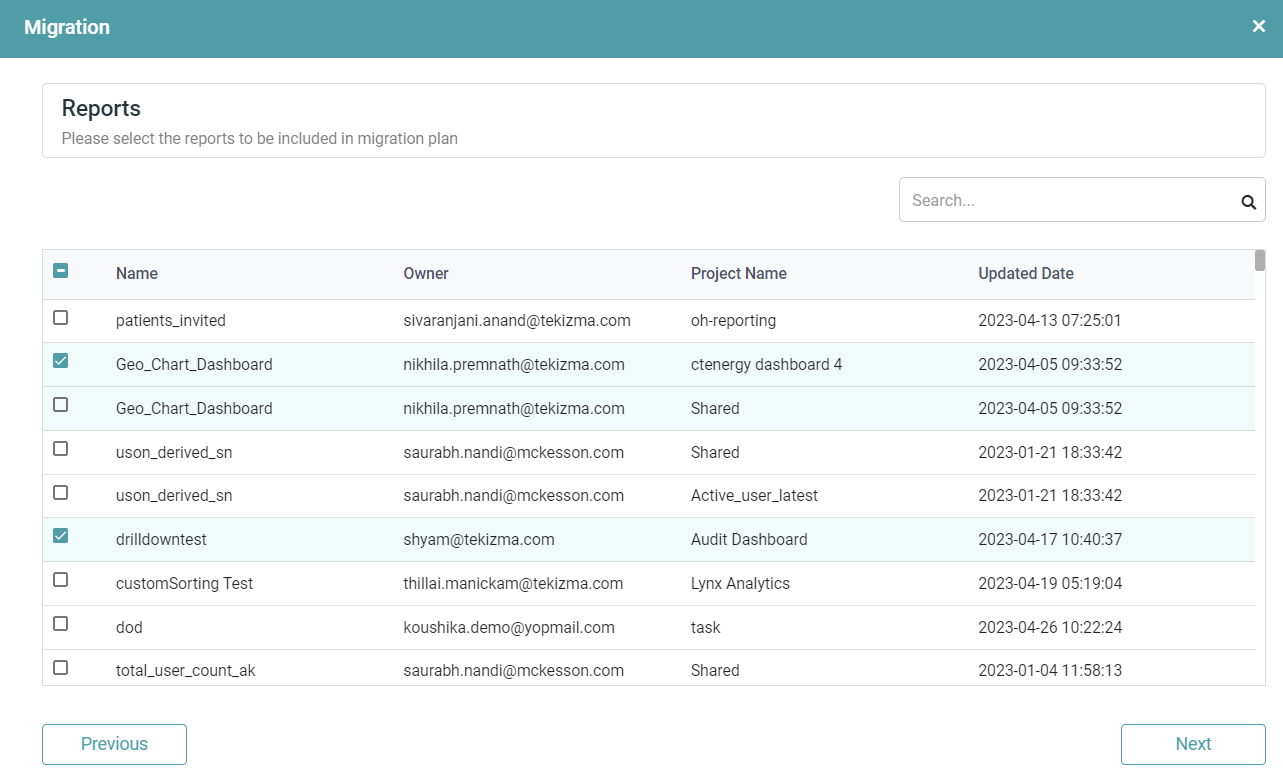This screenshot has width=1283, height=772.
Task: Select the total_user_count_ak report checkbox
Action: 61,668
